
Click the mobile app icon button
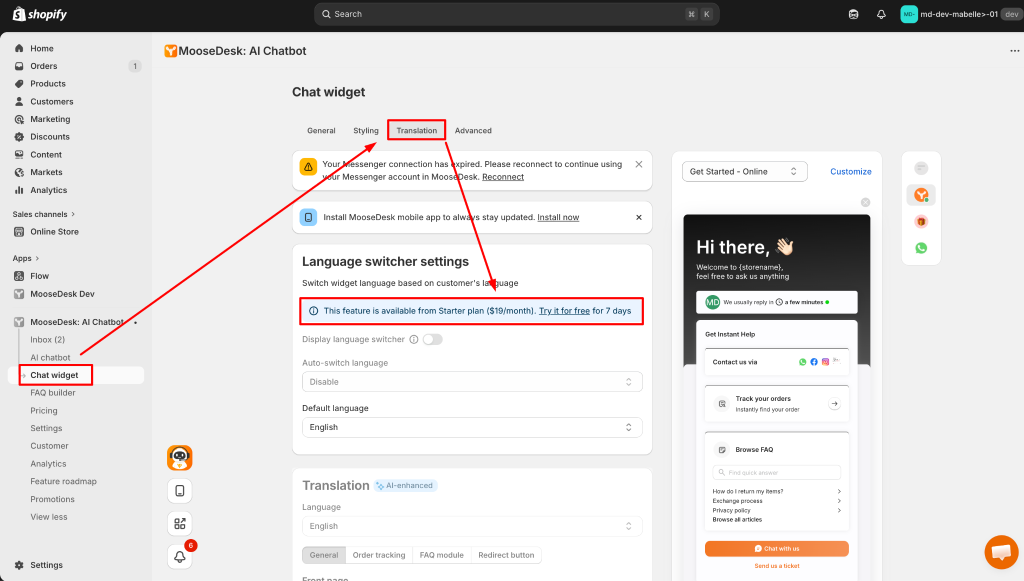[180, 491]
